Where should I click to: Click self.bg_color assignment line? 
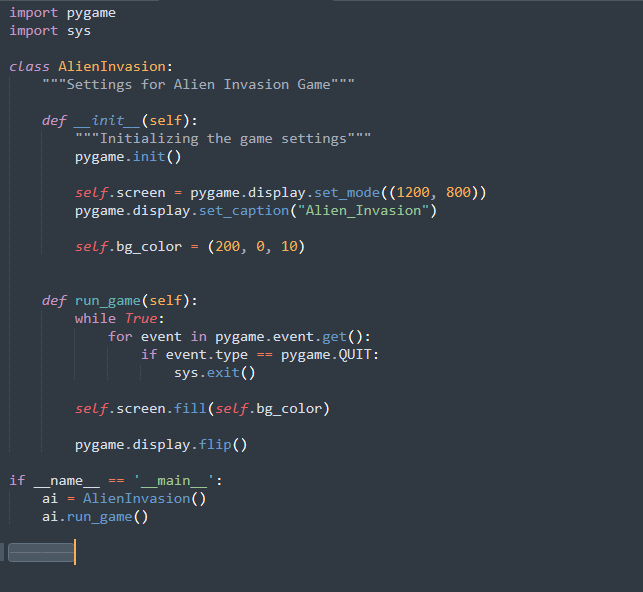click(x=190, y=247)
